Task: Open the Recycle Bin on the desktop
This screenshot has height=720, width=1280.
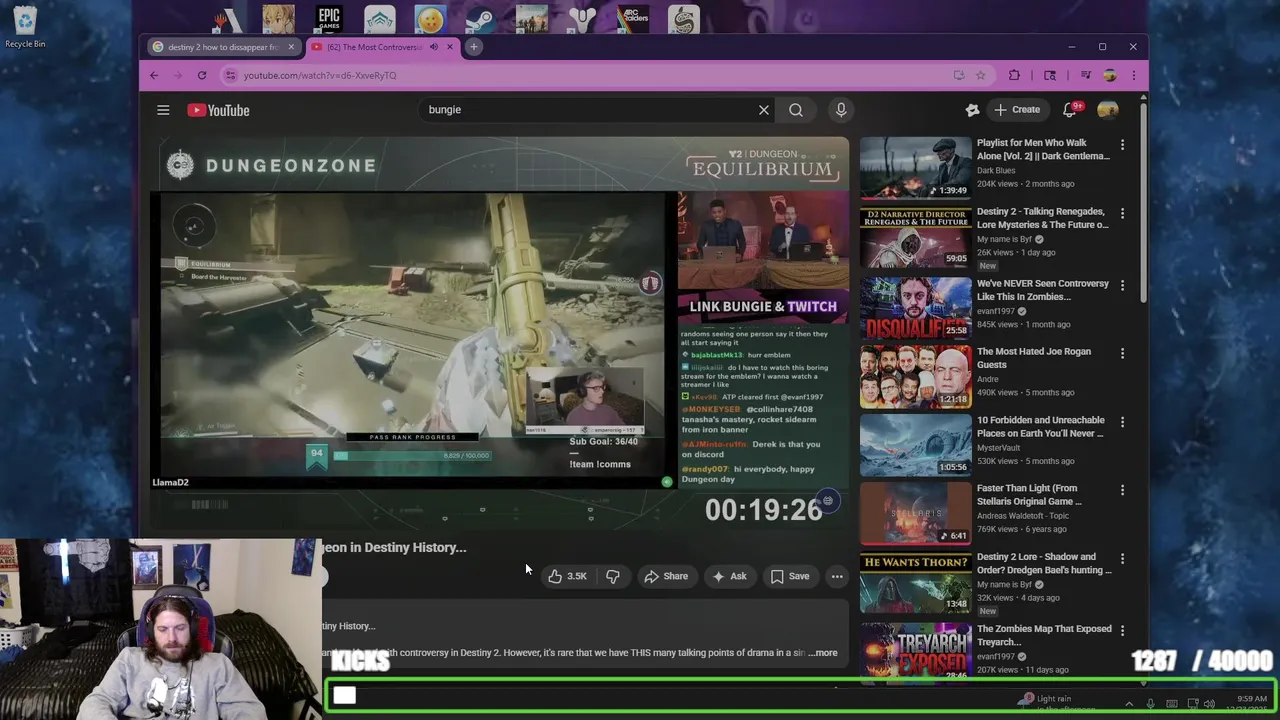Action: pos(25,26)
